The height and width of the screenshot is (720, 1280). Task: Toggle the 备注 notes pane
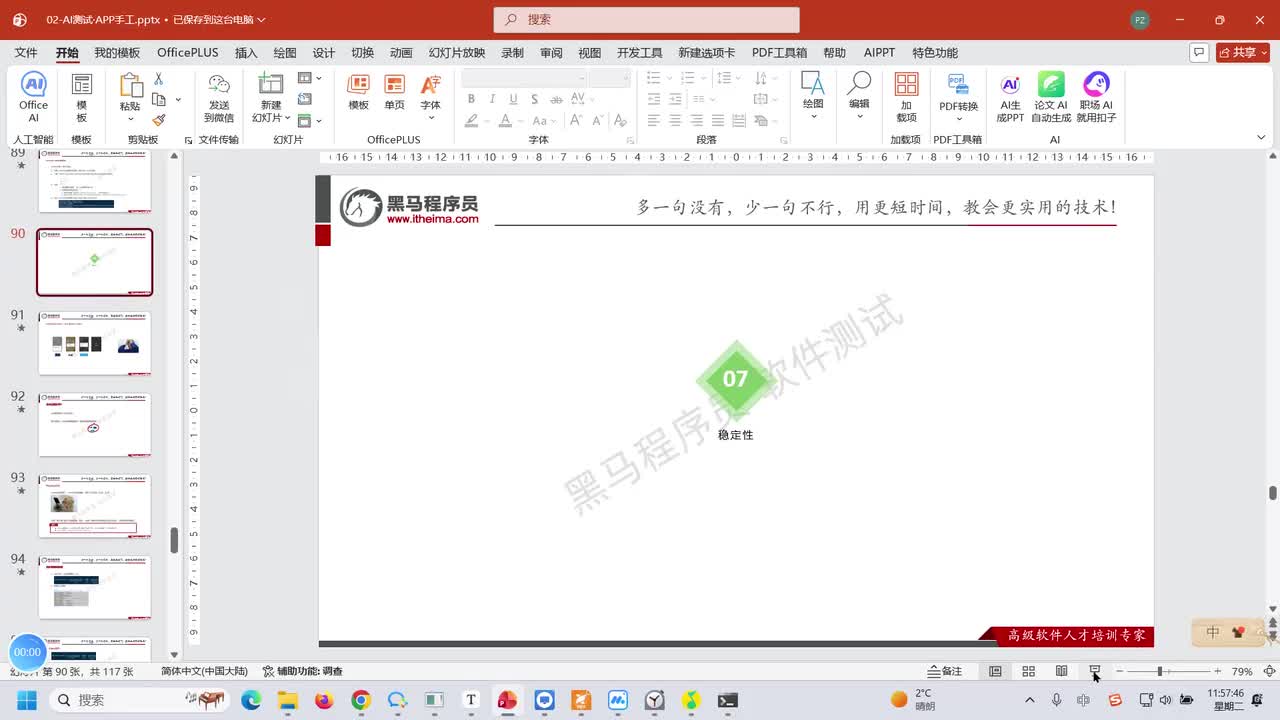945,671
